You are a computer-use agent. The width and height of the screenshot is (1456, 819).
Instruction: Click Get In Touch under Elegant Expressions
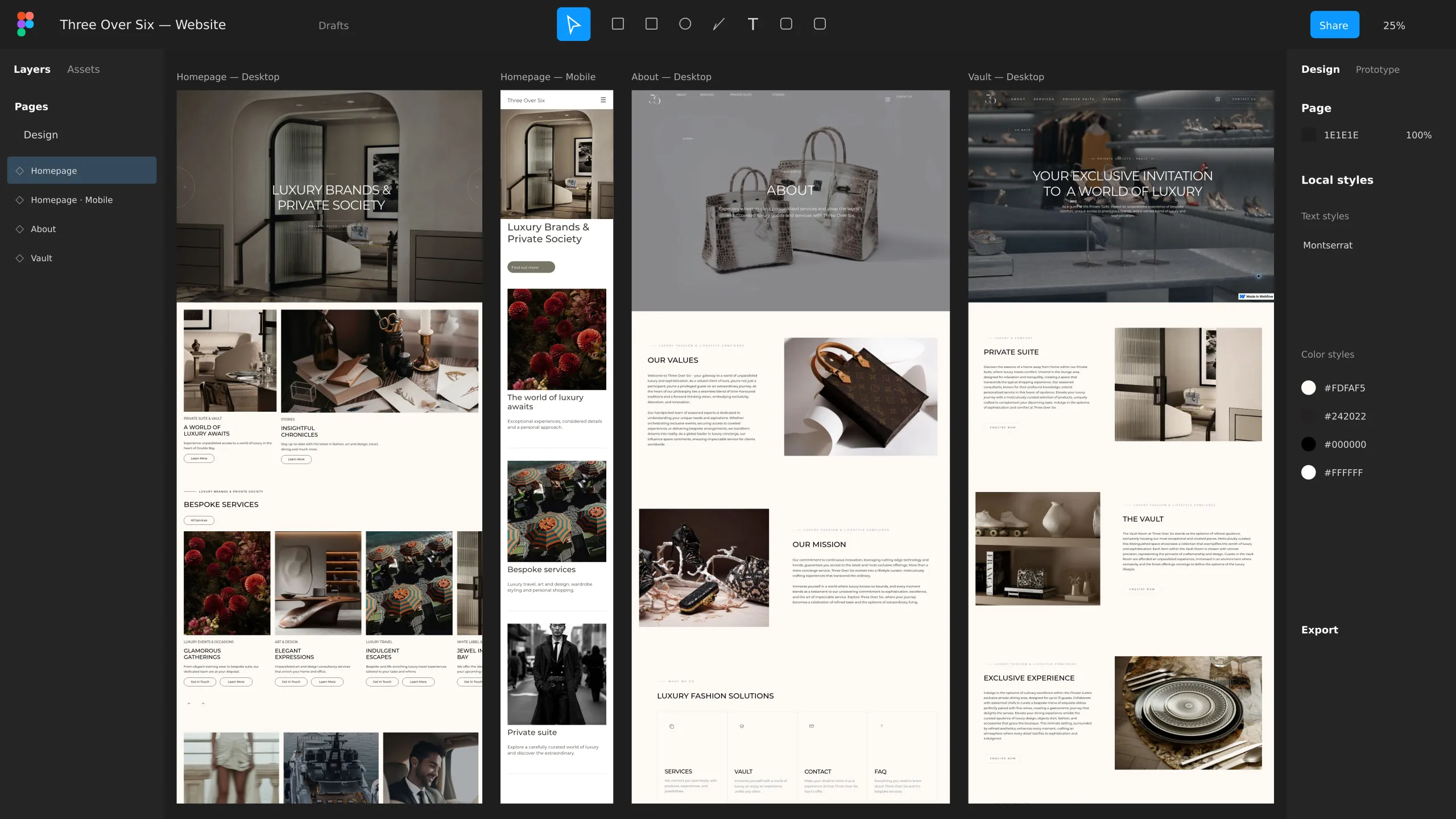click(291, 682)
